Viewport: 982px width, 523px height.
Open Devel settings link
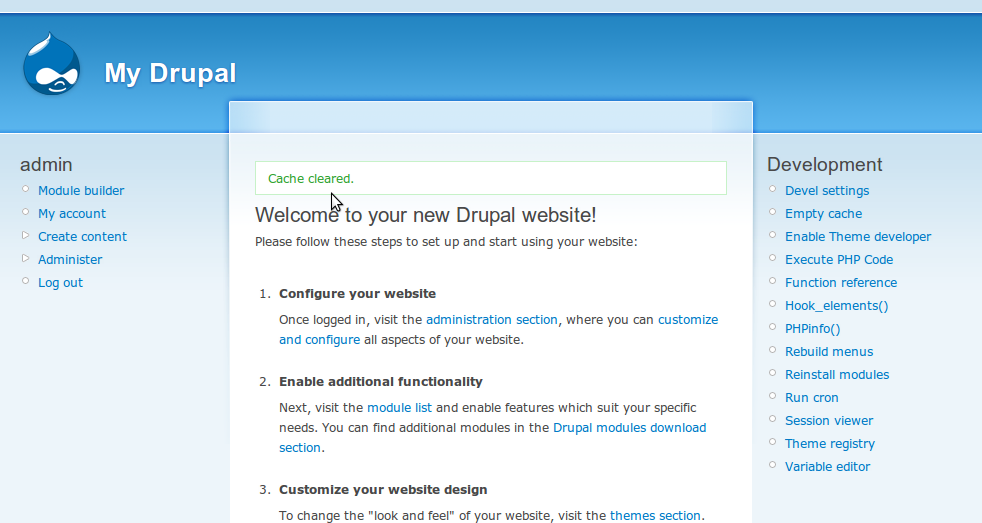click(x=827, y=190)
